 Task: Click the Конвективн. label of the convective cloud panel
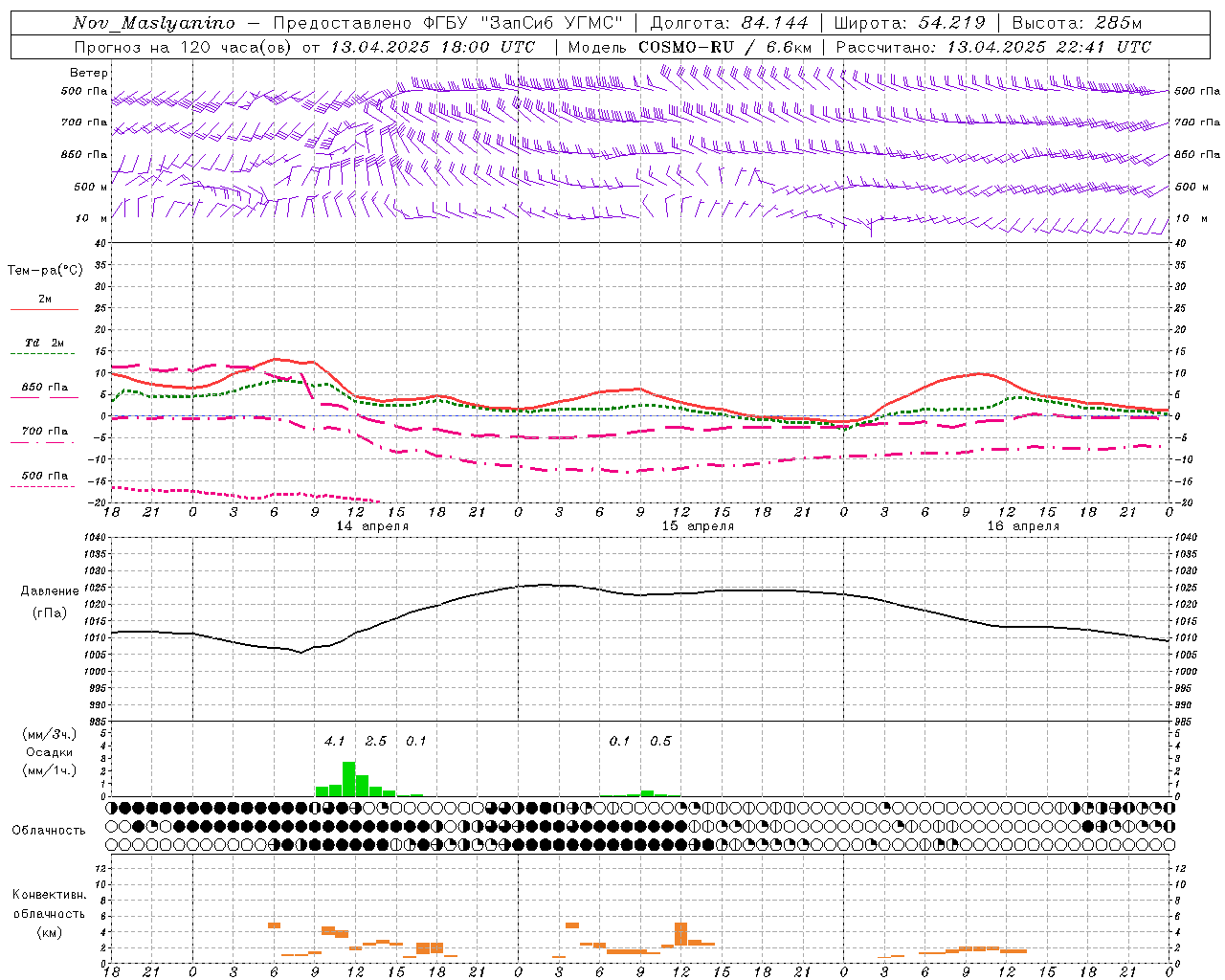[x=50, y=895]
